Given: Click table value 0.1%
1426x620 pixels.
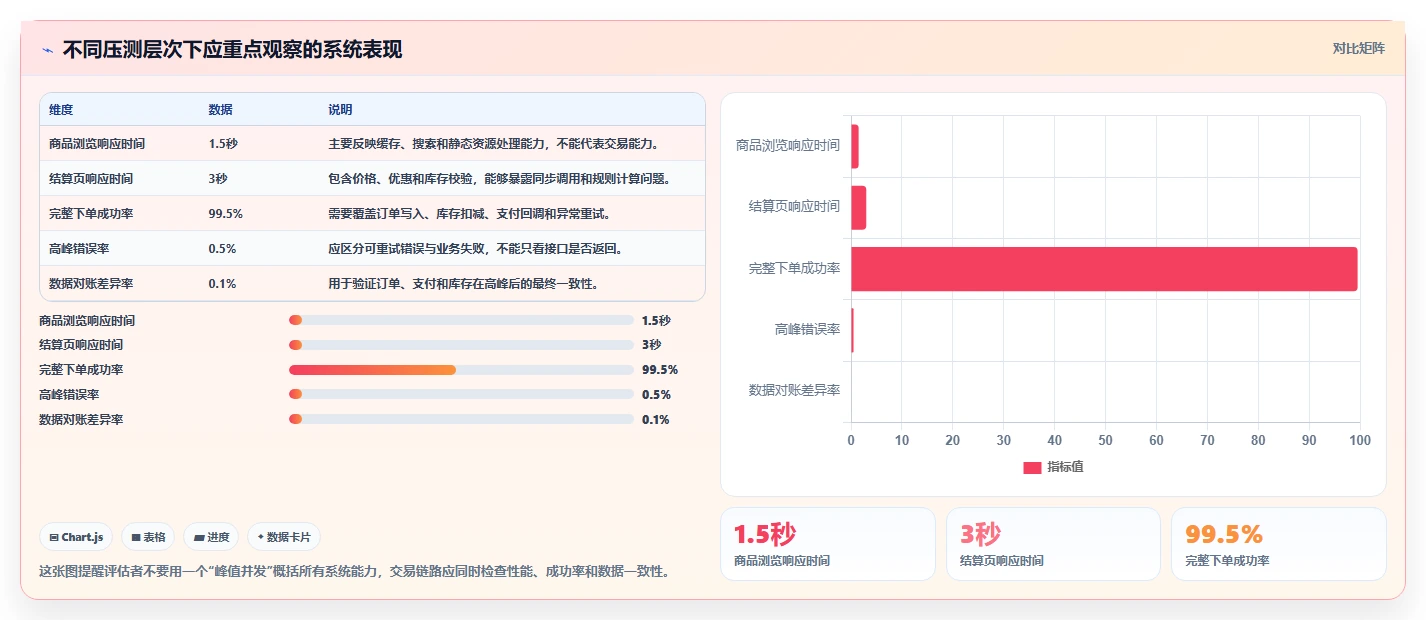Looking at the screenshot, I should point(222,284).
